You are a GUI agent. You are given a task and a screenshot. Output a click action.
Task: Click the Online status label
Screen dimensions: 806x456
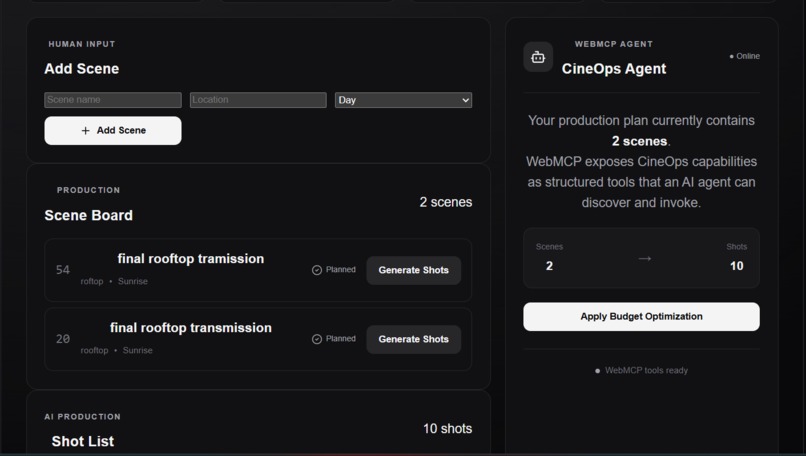click(748, 56)
